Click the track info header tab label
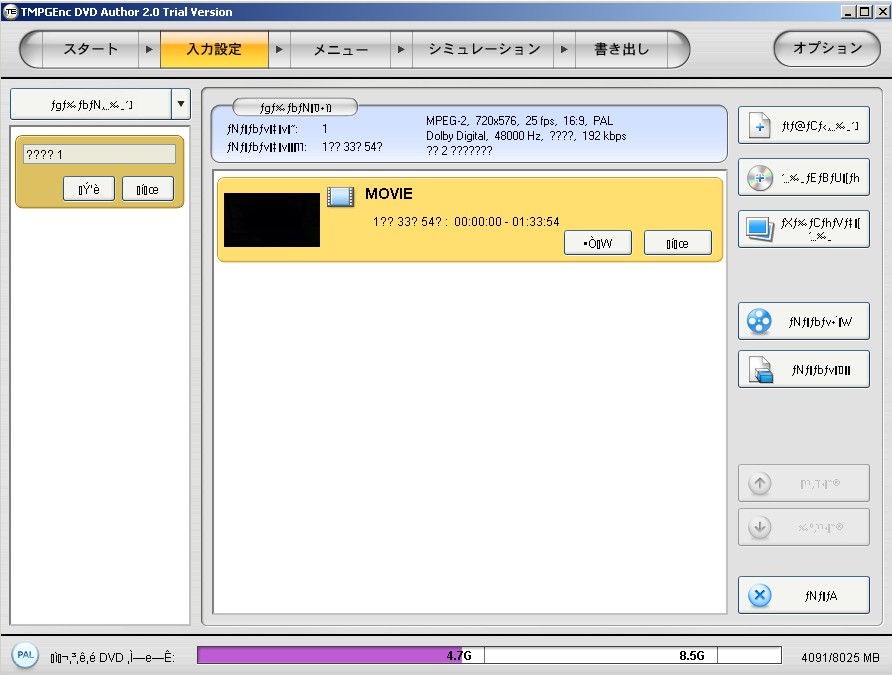This screenshot has width=892, height=675. (x=295, y=107)
